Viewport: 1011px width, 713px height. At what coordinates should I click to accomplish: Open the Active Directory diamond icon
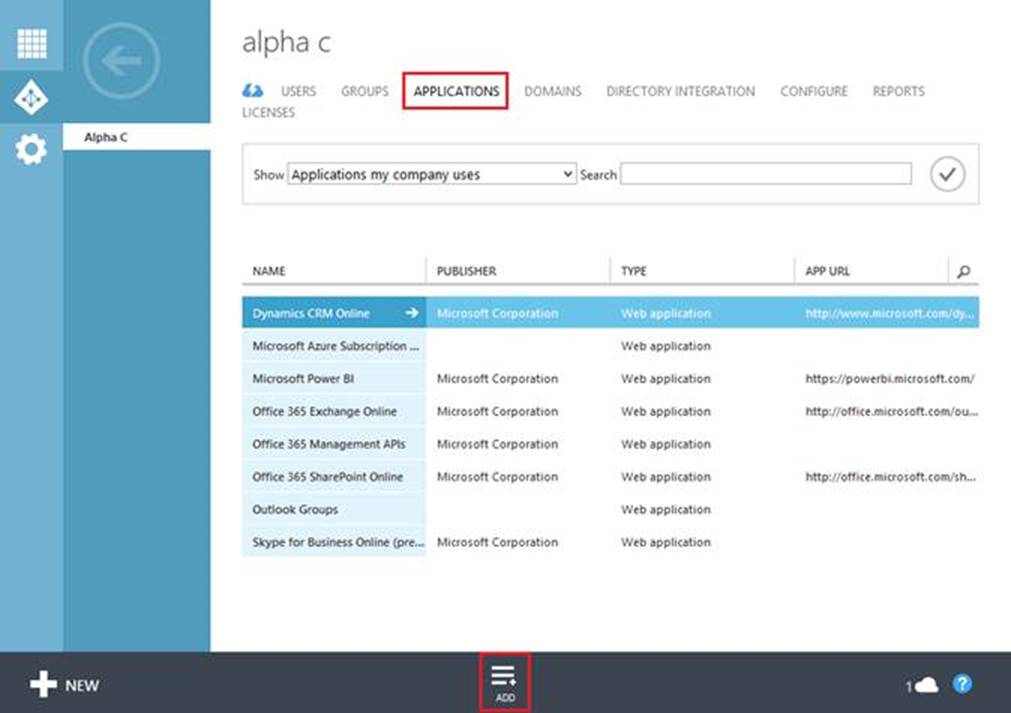[31, 98]
